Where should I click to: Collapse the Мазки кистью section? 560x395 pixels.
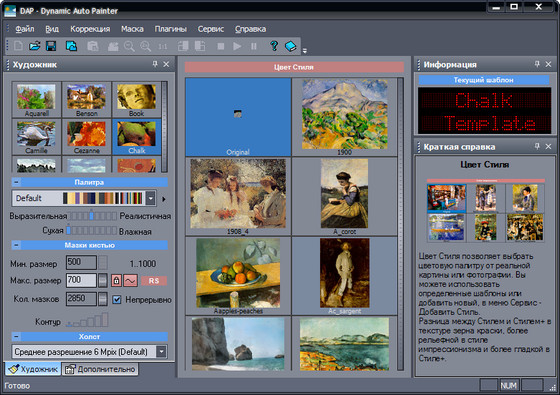pos(16,245)
